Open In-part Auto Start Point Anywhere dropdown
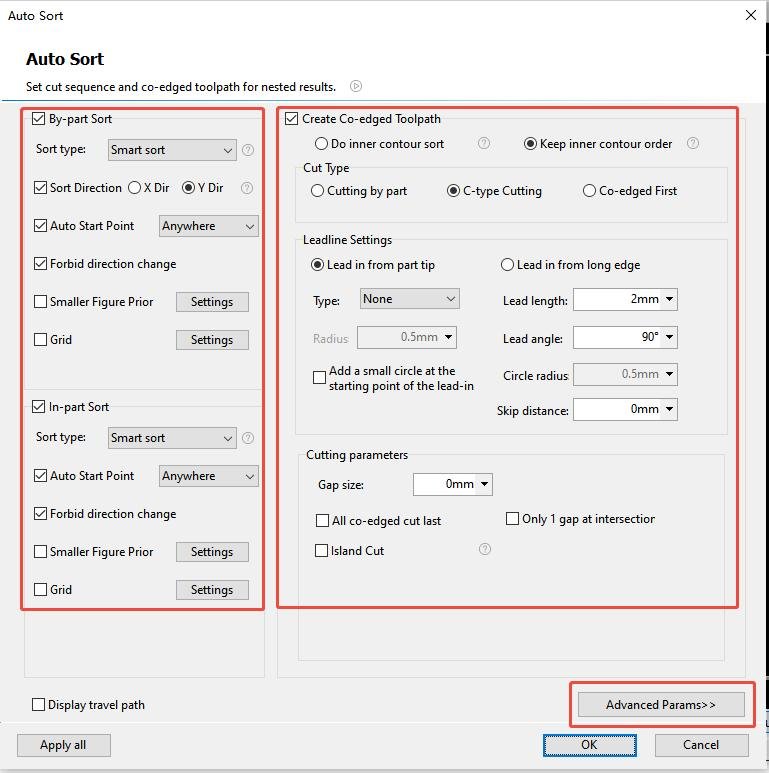The width and height of the screenshot is (769, 773). 209,476
